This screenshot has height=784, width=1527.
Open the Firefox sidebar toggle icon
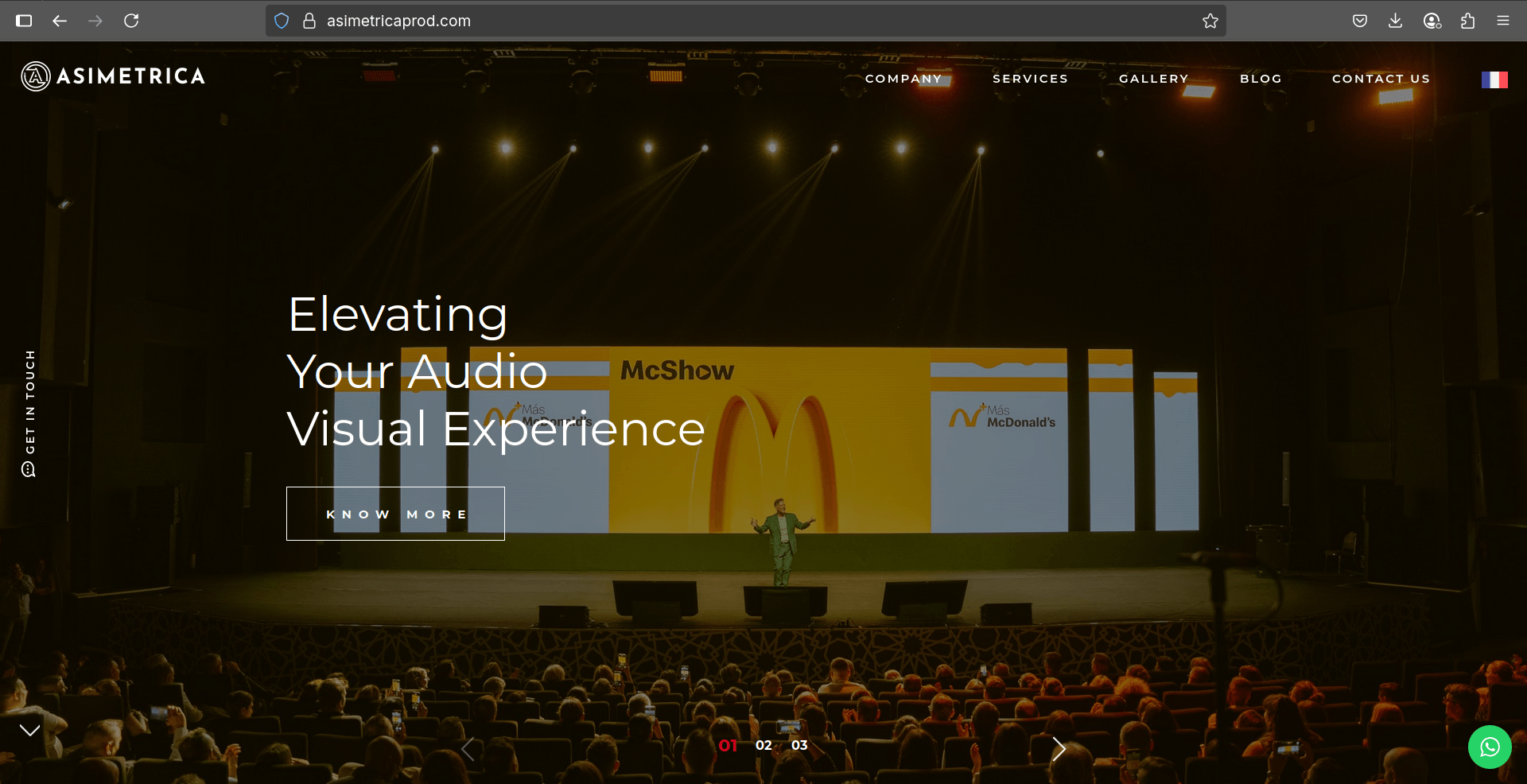pos(24,21)
